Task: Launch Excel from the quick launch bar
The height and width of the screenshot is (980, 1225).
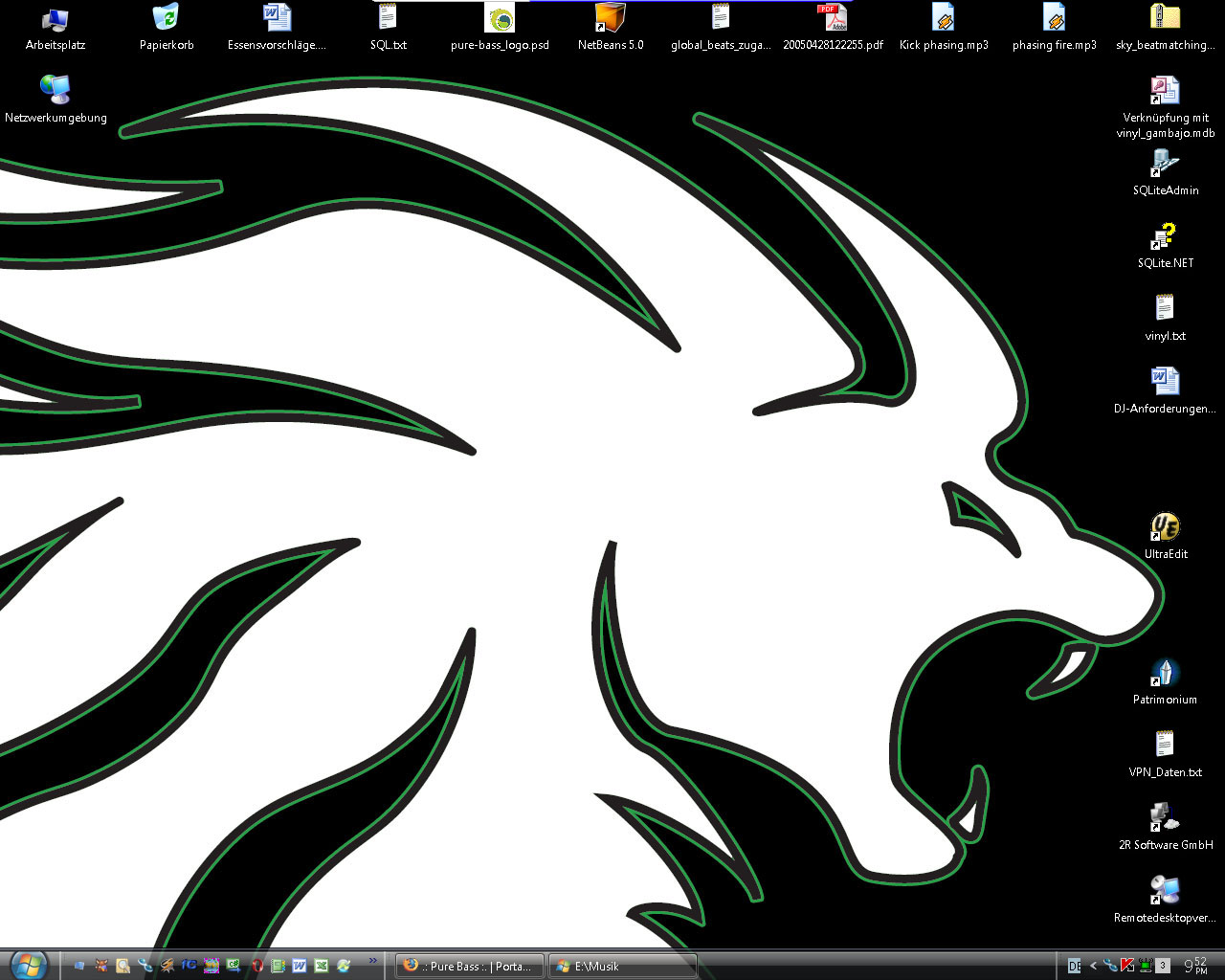Action: 322,966
